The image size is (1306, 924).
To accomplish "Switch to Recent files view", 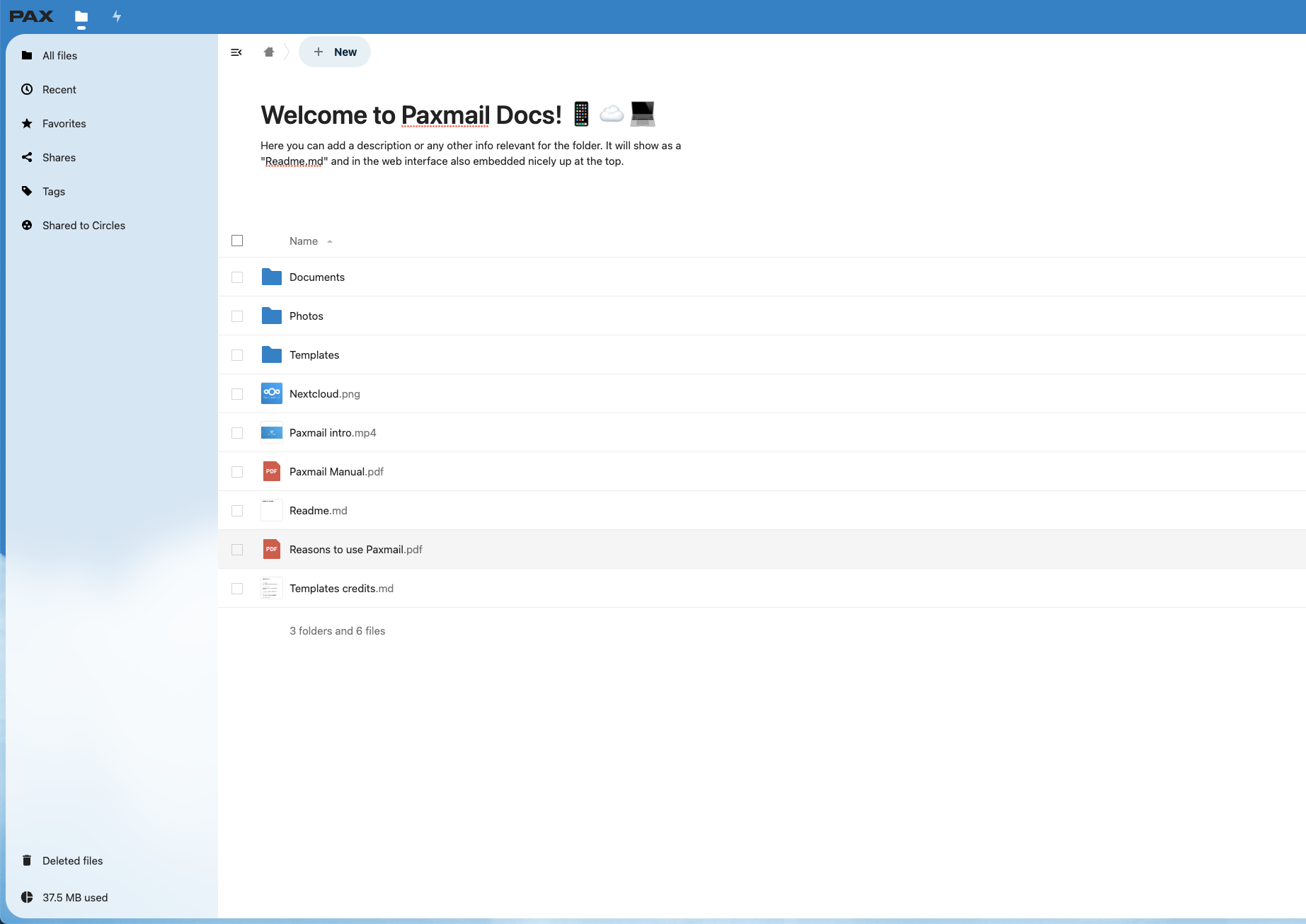I will tap(59, 90).
